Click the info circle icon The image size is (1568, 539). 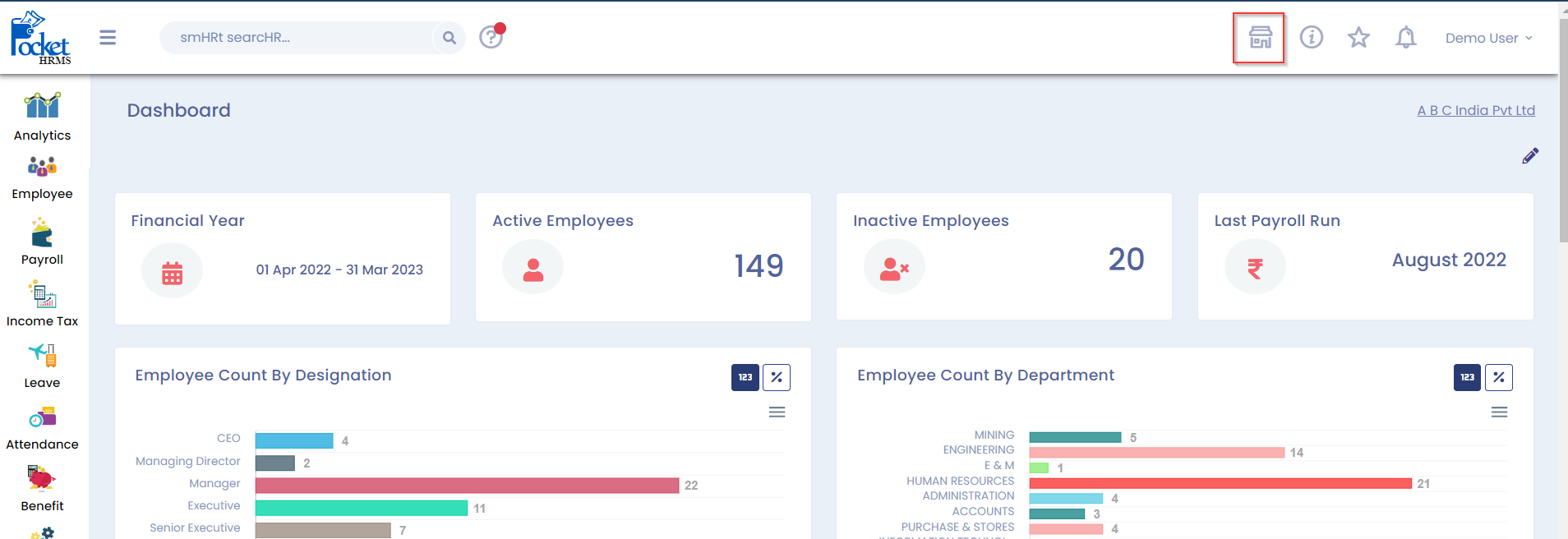pos(1311,38)
